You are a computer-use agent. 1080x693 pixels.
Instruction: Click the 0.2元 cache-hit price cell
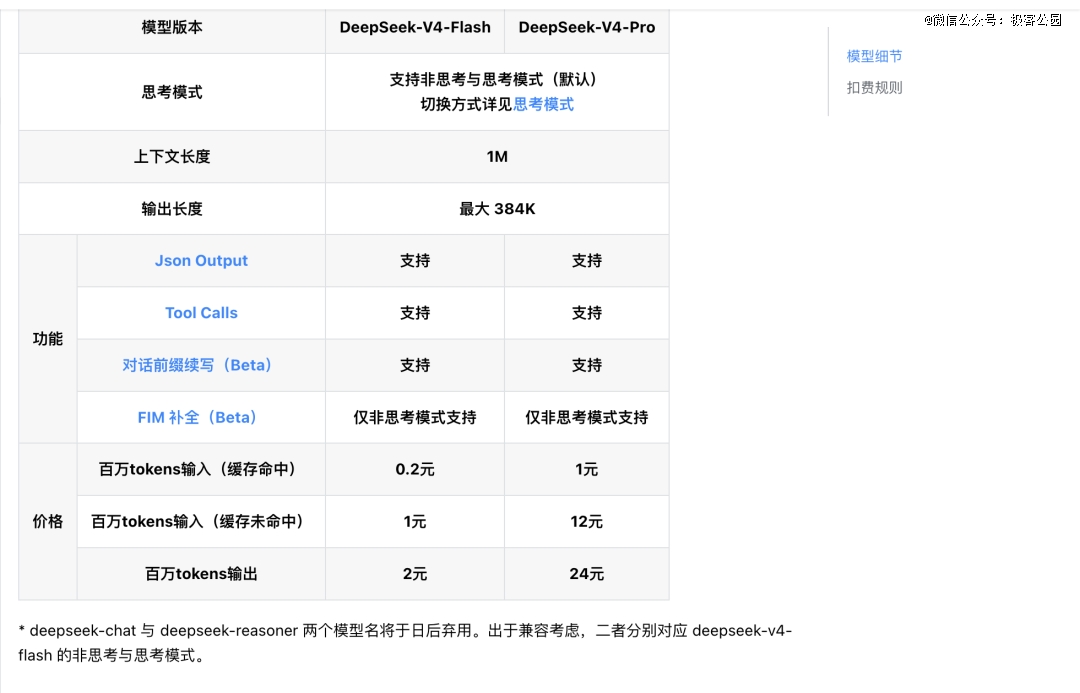point(415,469)
